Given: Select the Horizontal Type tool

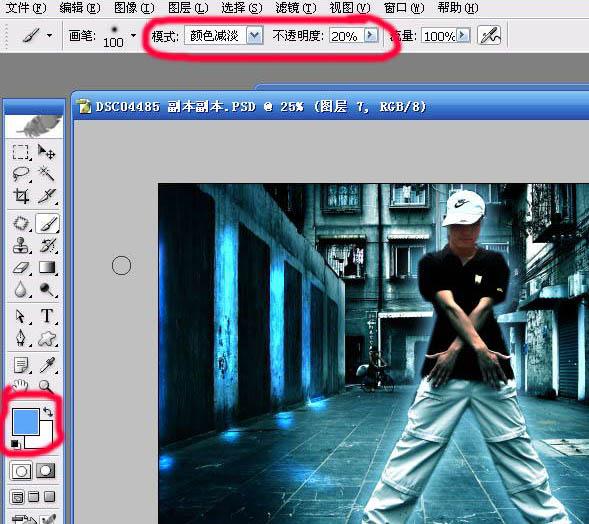Looking at the screenshot, I should coord(47,316).
